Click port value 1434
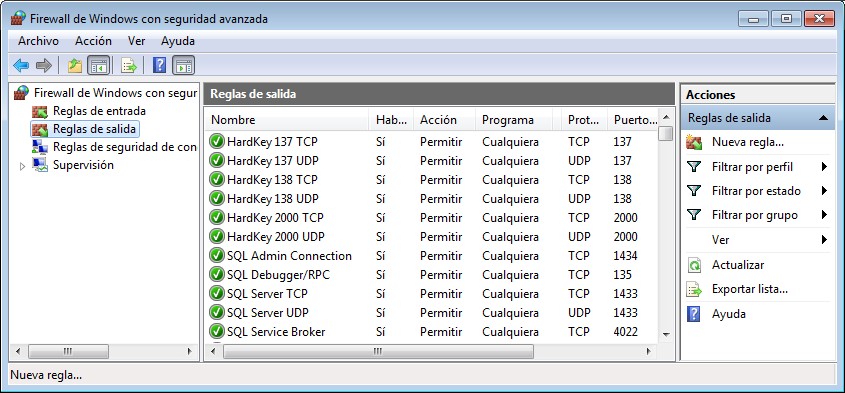Image resolution: width=845 pixels, height=393 pixels. 625,256
